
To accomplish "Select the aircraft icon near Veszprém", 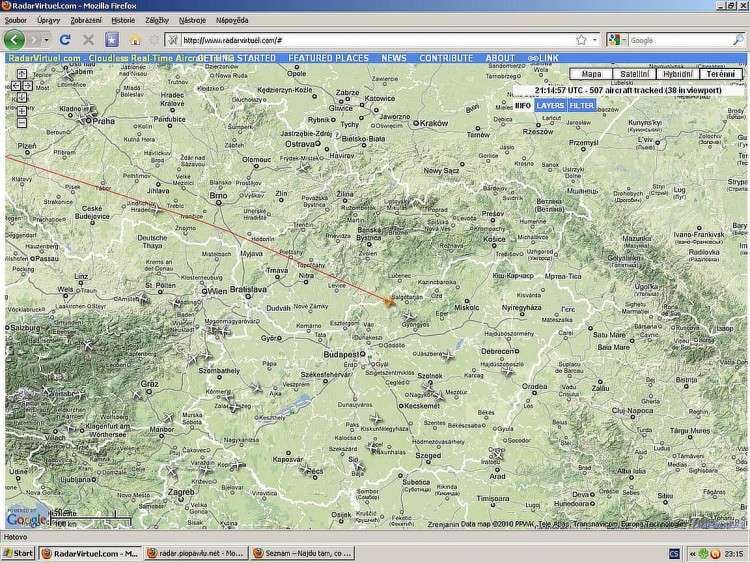I will [x=257, y=387].
